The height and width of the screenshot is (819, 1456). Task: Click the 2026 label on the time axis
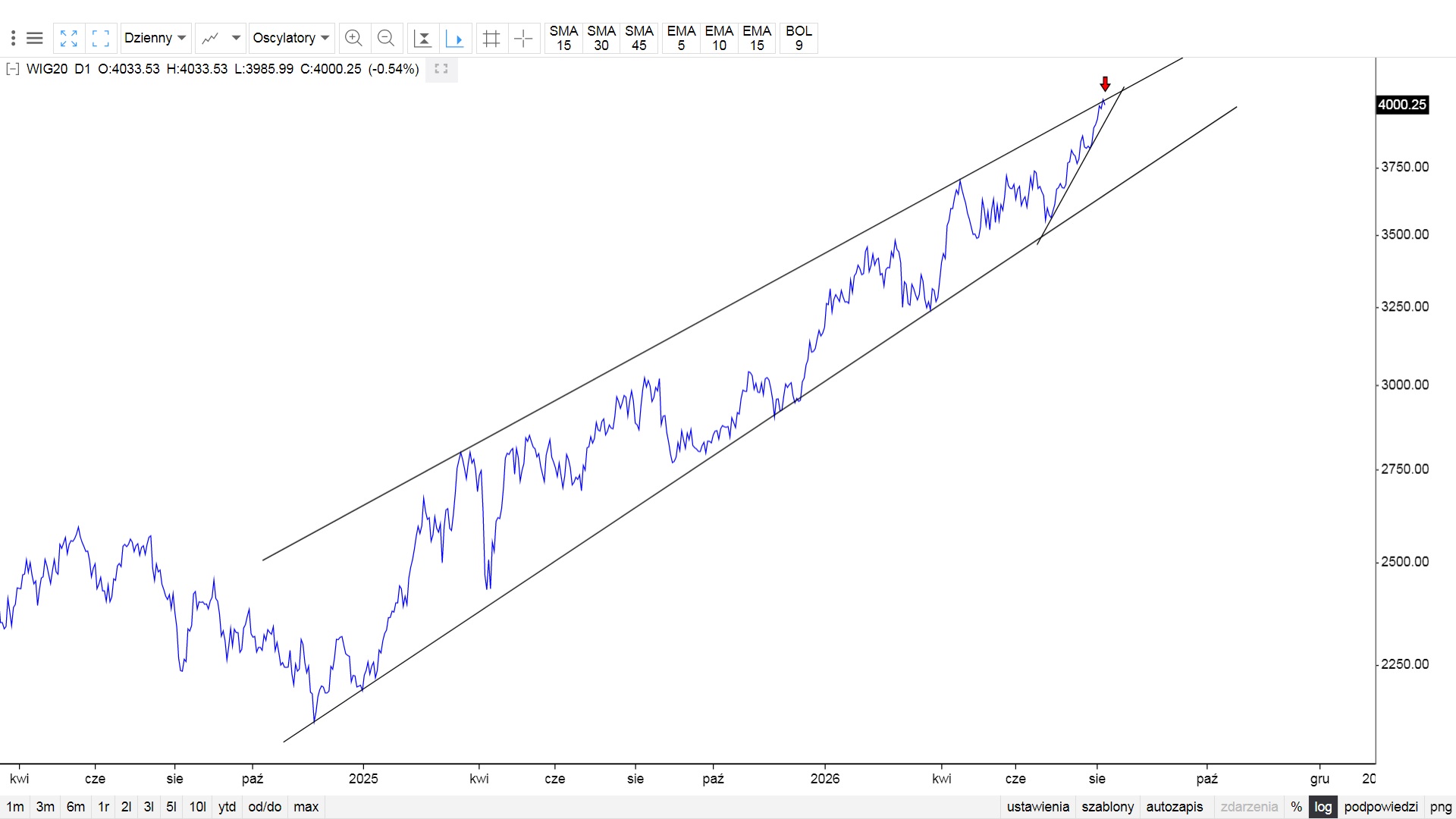[x=825, y=779]
